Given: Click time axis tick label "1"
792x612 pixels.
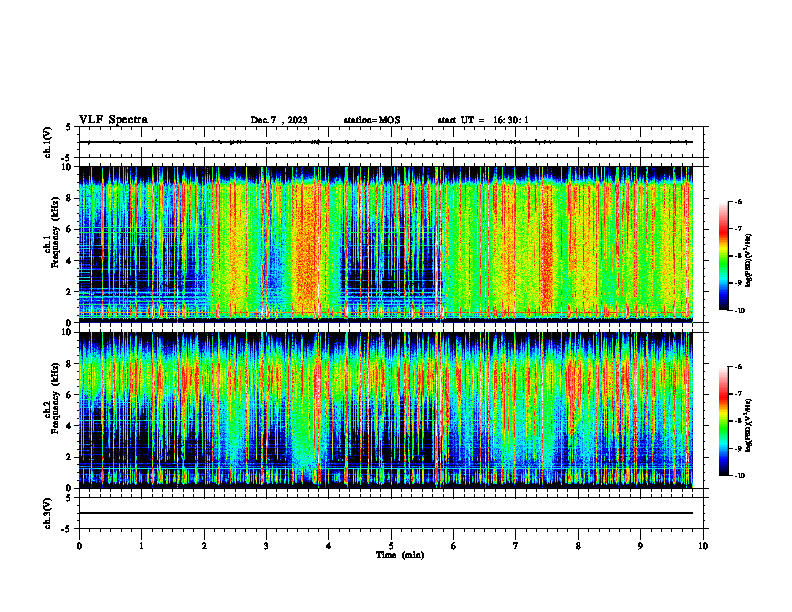Looking at the screenshot, I should click(x=141, y=546).
